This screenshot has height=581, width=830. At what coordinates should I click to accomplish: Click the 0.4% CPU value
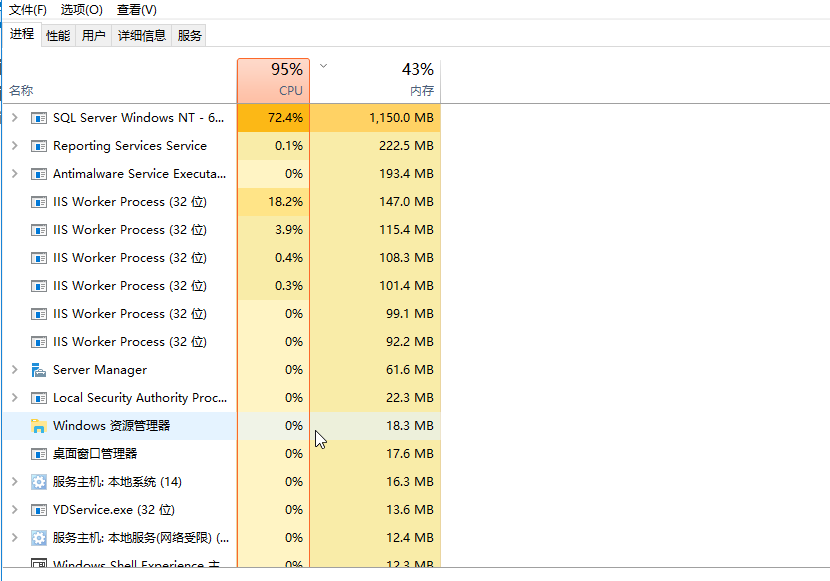289,258
